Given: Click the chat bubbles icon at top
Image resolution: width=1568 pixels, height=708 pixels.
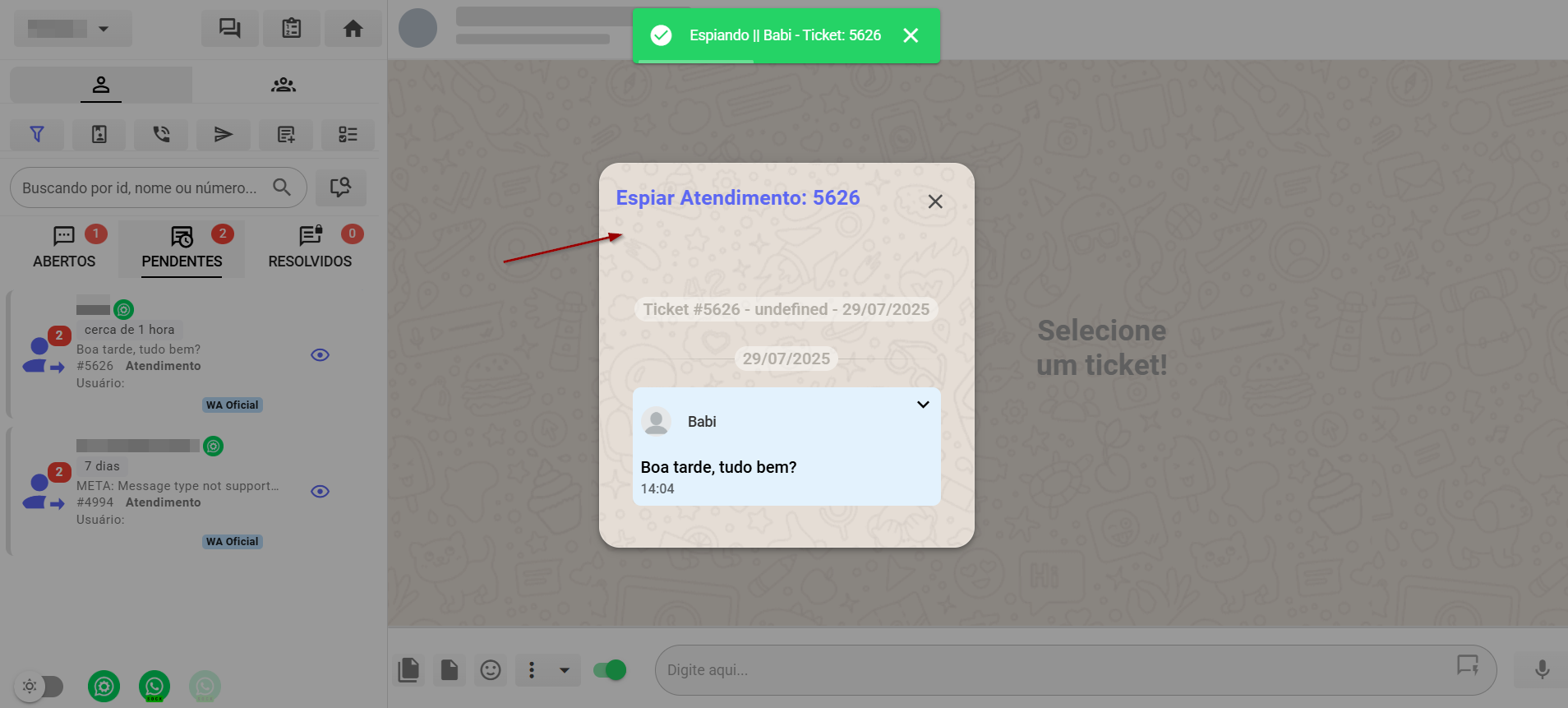Looking at the screenshot, I should click(230, 29).
